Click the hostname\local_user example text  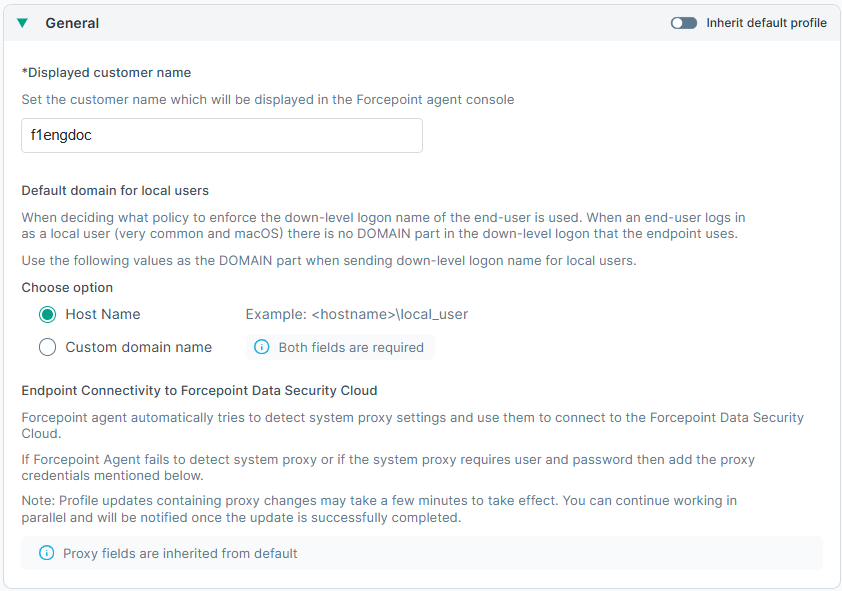click(357, 314)
